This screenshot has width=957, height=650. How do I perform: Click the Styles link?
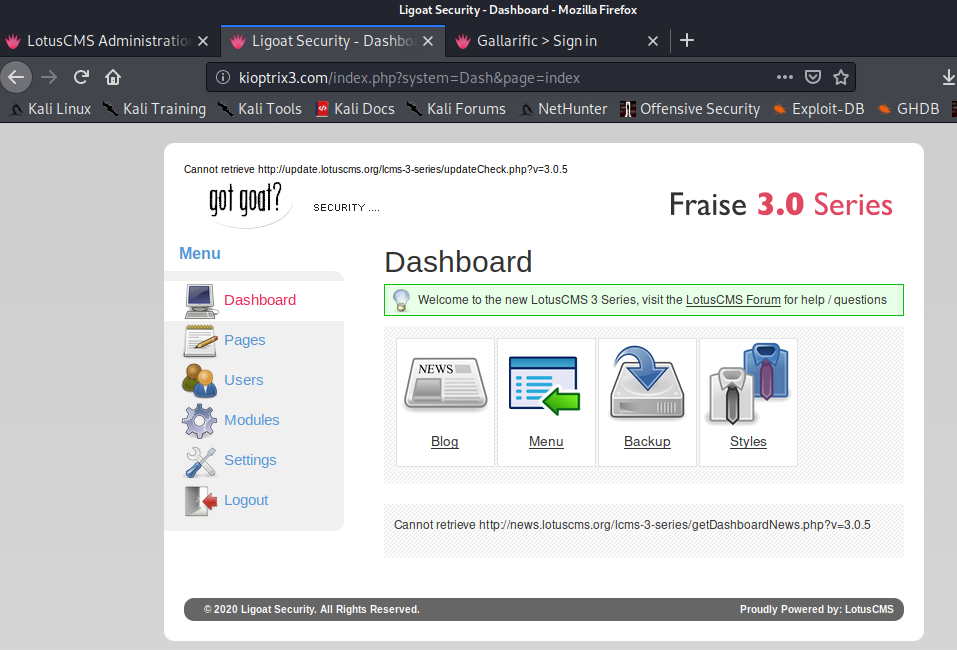coord(748,441)
